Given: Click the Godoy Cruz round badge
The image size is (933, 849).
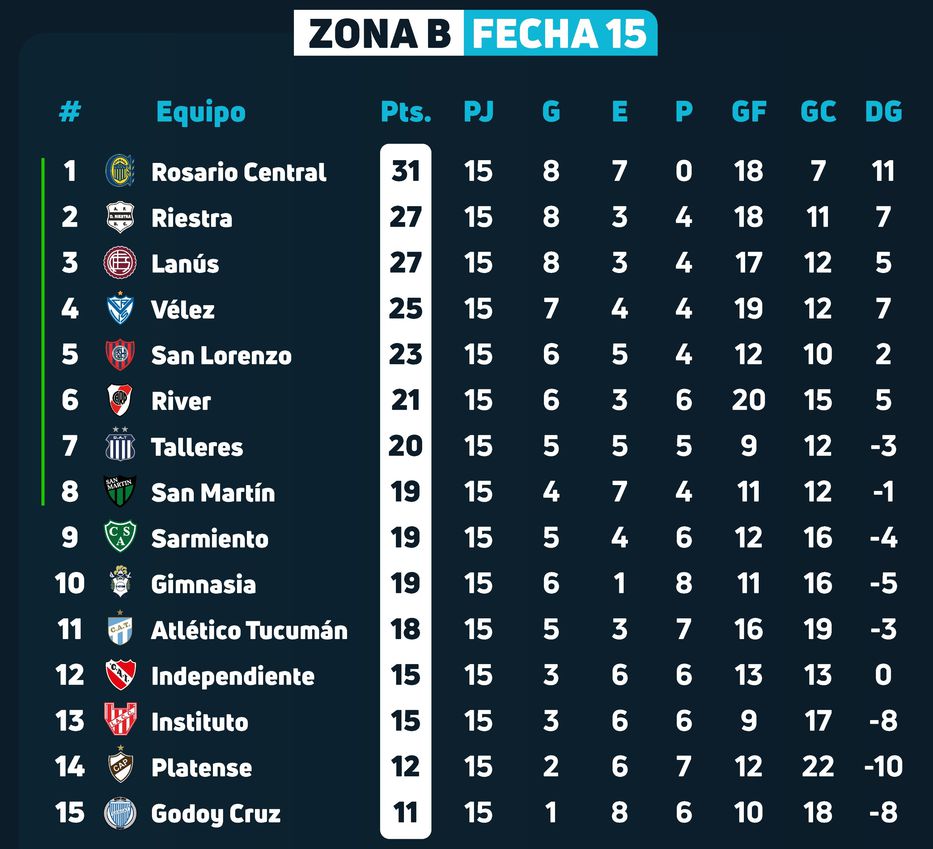Looking at the screenshot, I should click(120, 813).
